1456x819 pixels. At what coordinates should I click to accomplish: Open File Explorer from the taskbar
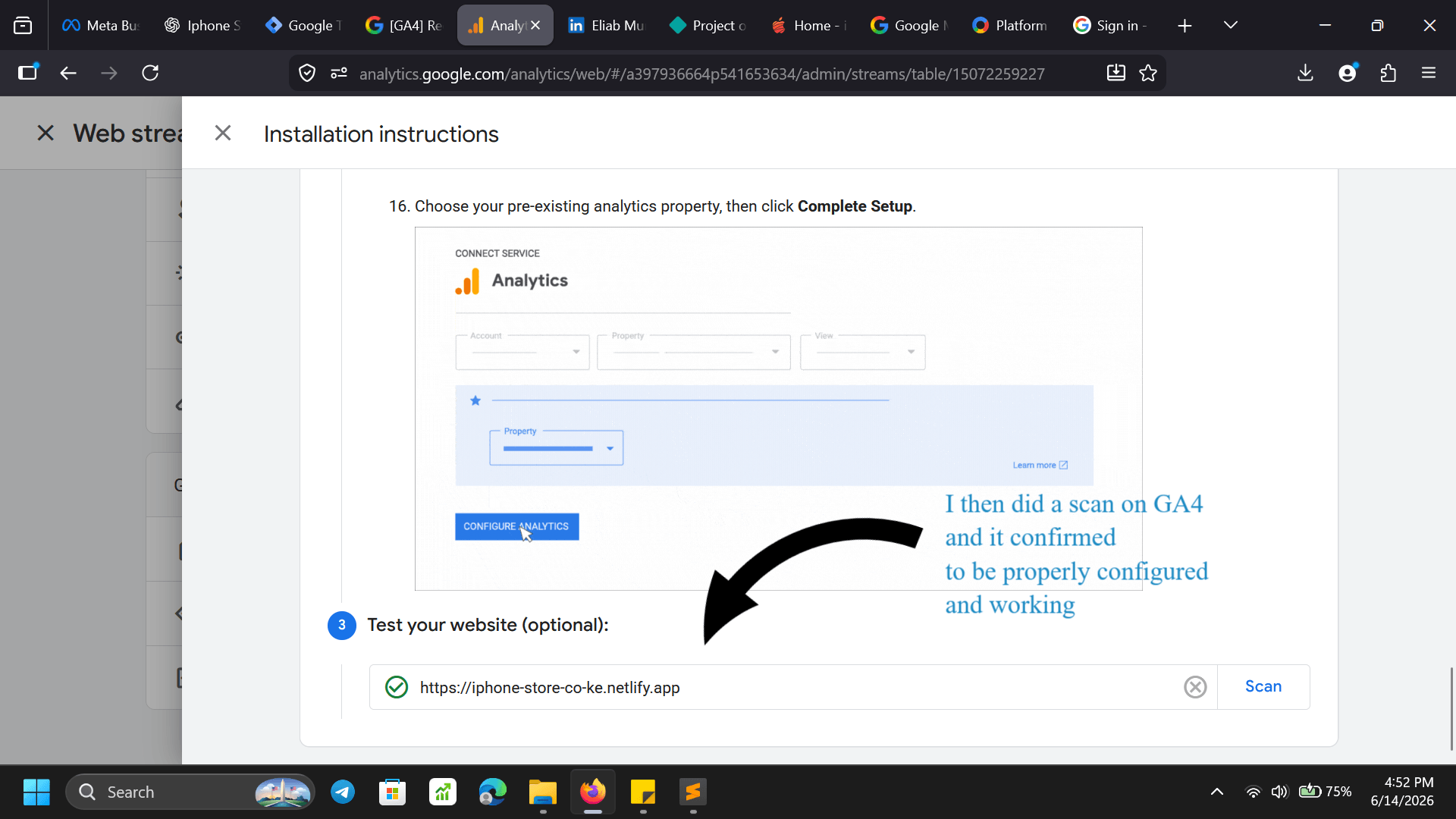pyautogui.click(x=543, y=792)
